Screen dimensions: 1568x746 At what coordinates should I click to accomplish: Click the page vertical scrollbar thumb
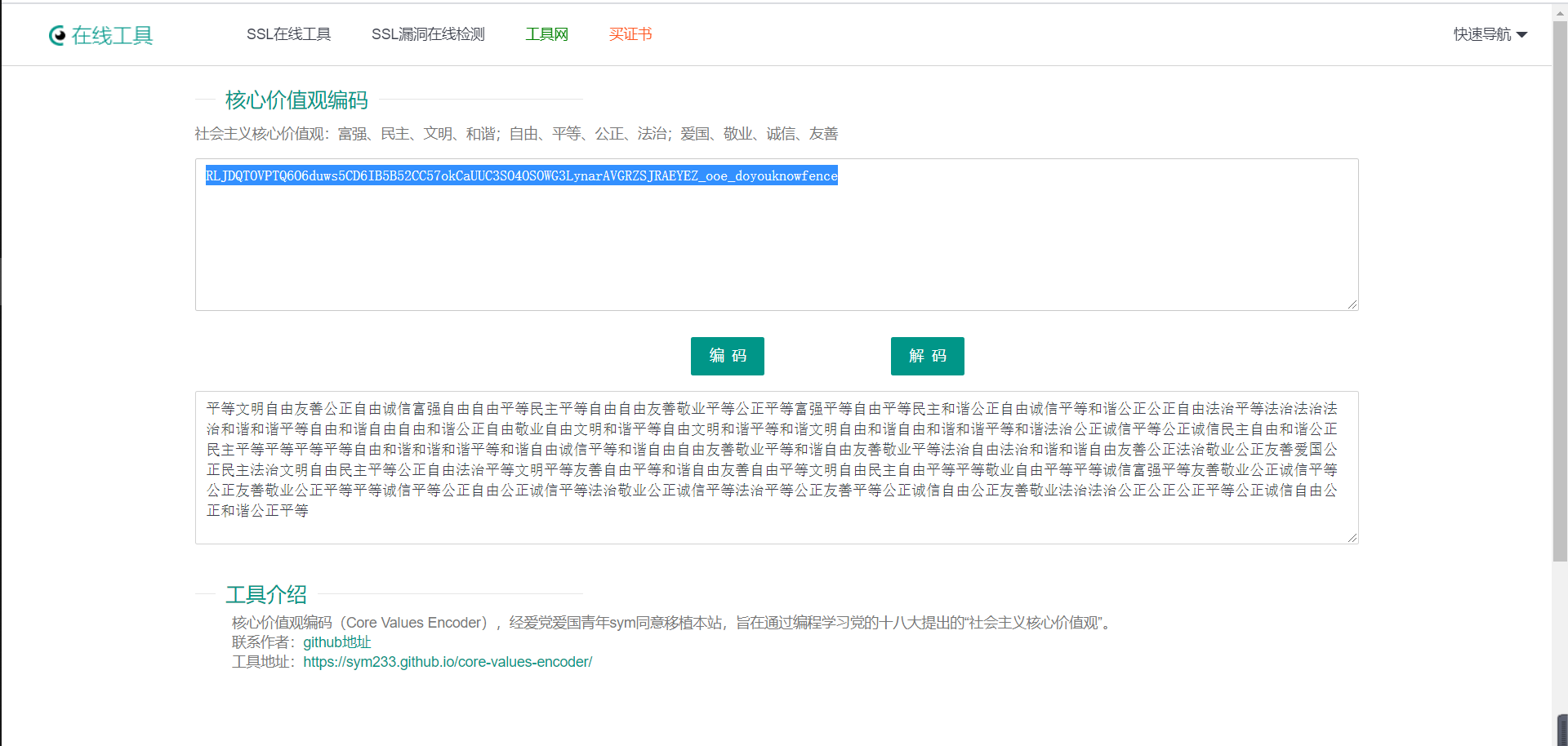[x=1560, y=291]
